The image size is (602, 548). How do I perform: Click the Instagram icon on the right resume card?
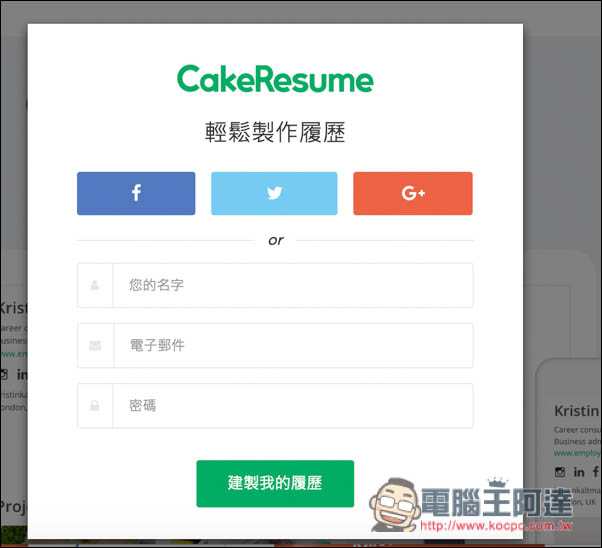560,472
